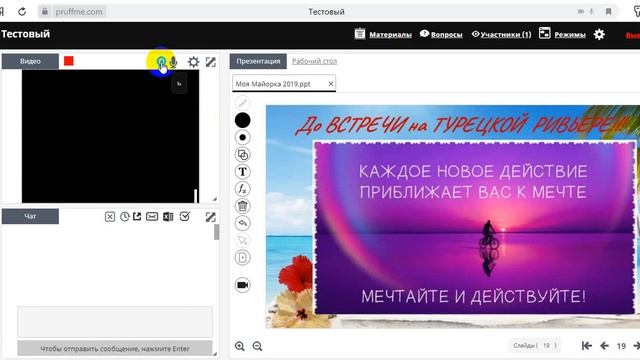
Task: Expand the Video panel to fullscreen
Action: click(211, 62)
